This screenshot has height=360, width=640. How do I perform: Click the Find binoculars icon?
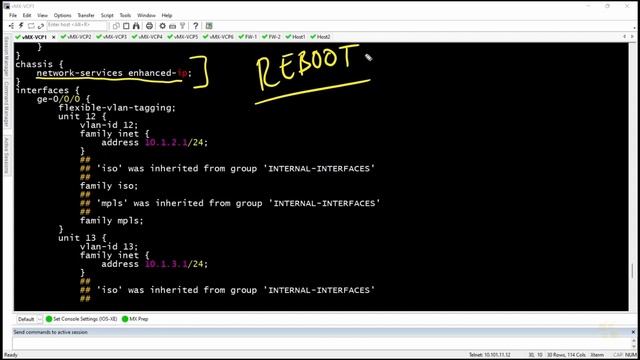[136, 26]
